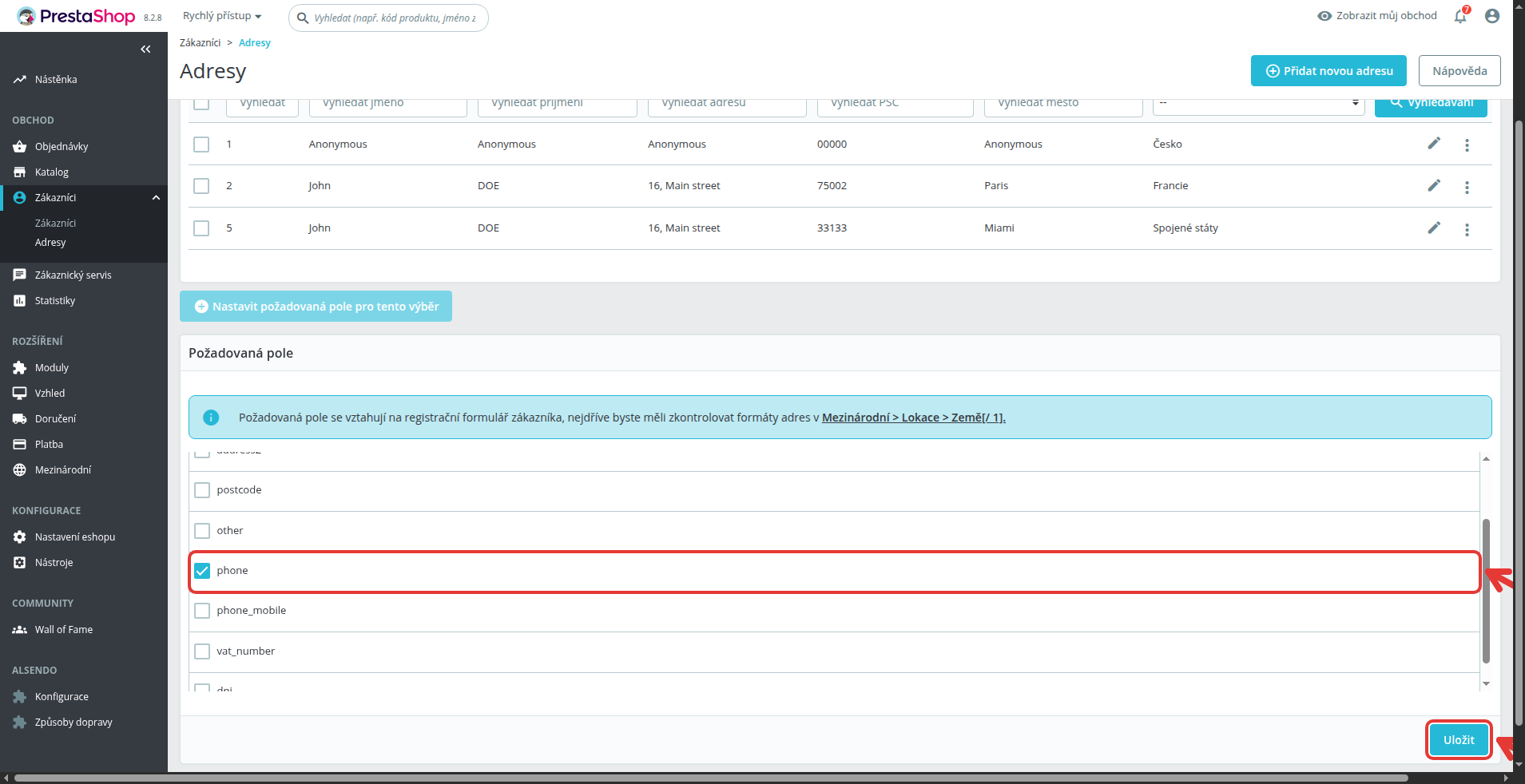
Task: Click the required fields list scrollbar thumb
Action: [x=1486, y=591]
